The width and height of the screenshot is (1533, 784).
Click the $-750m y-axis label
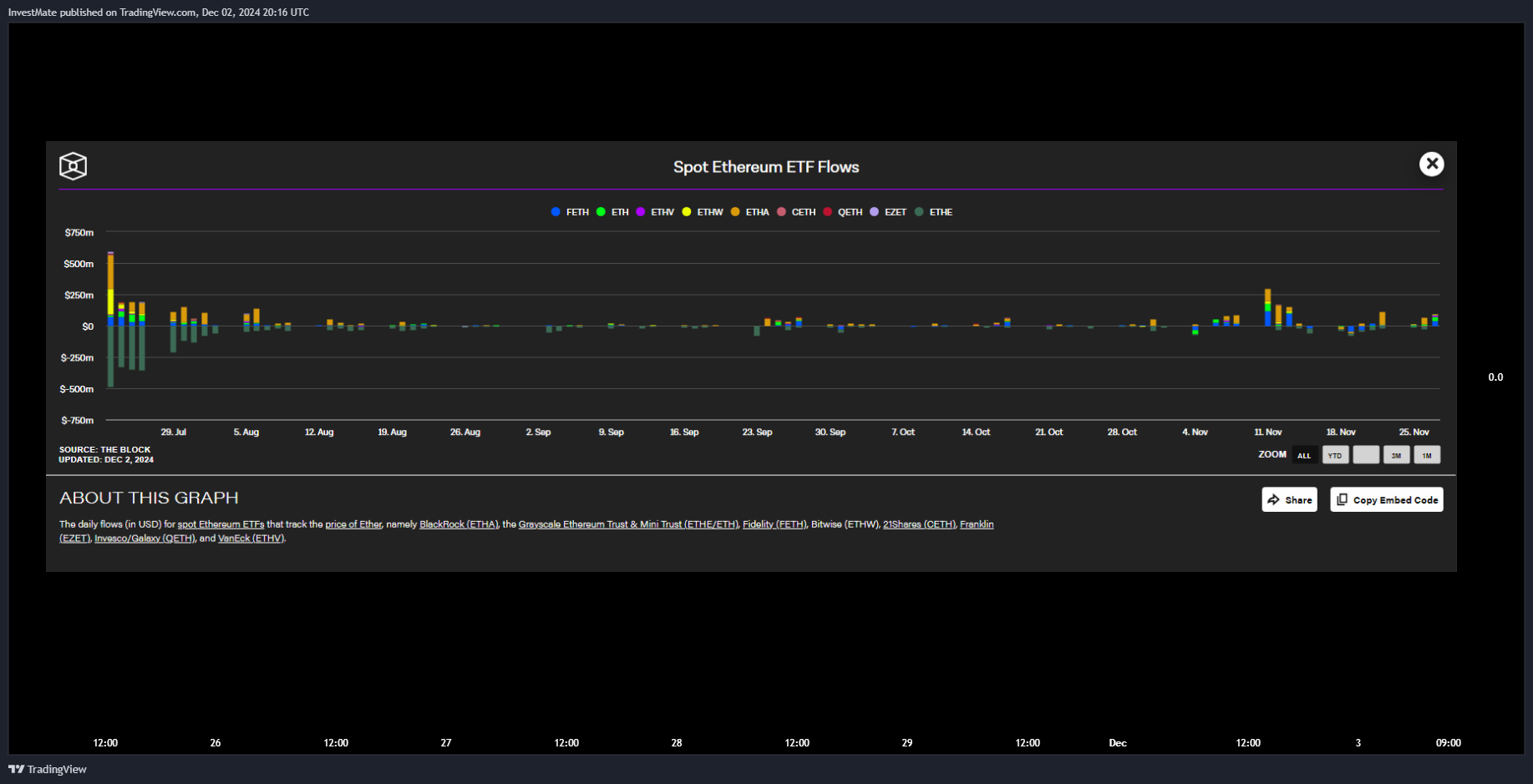77,421
